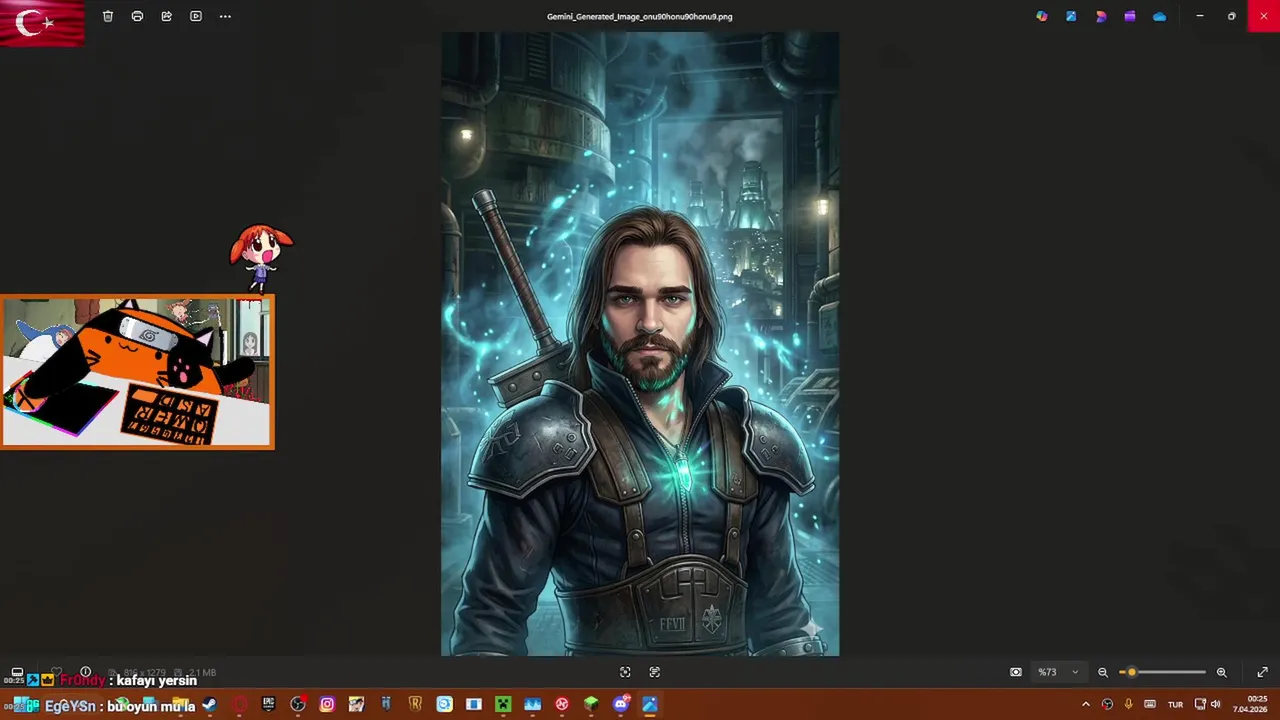Open the three-dots more options menu
The width and height of the screenshot is (1280, 720).
point(225,16)
